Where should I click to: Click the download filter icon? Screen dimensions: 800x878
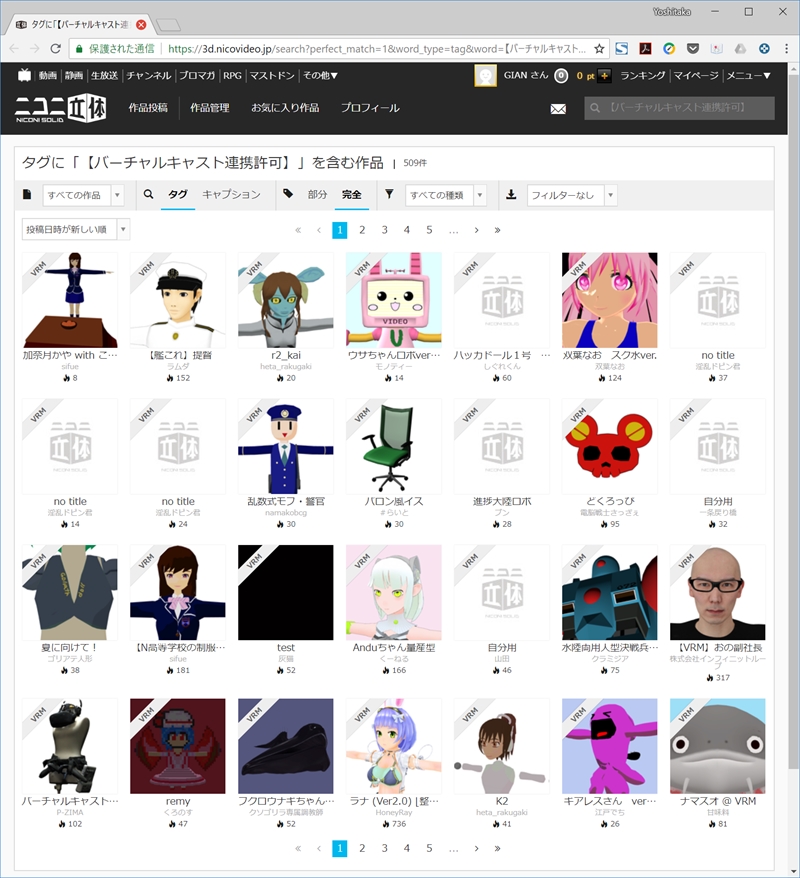[x=511, y=194]
